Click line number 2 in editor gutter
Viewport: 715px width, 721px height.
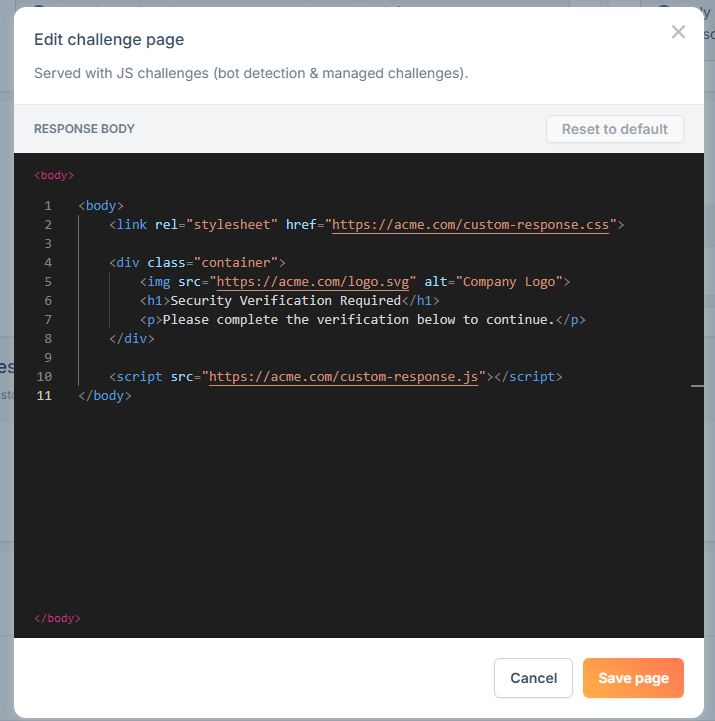point(48,225)
